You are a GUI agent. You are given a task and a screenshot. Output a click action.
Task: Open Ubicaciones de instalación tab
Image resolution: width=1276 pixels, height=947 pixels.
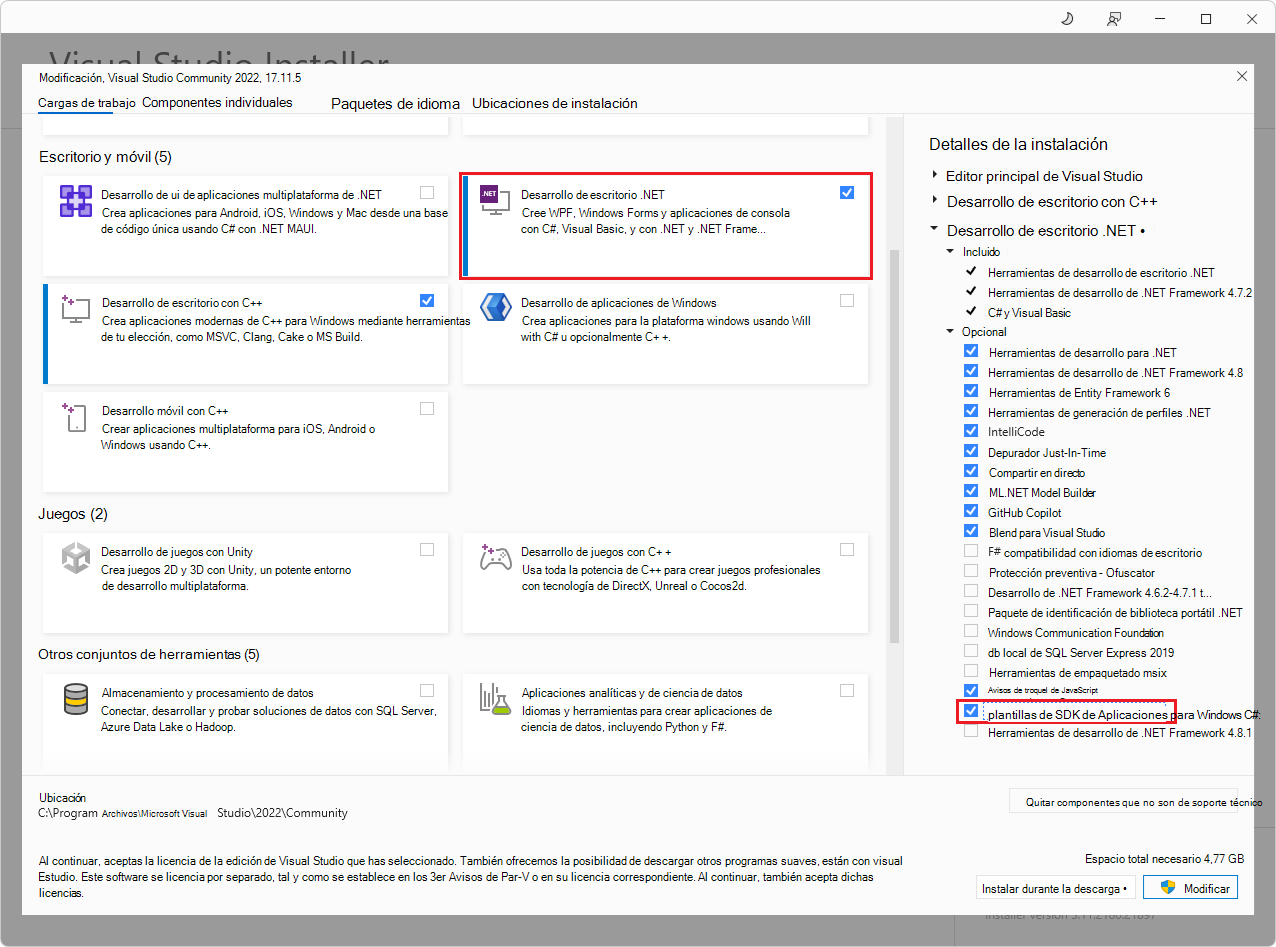[554, 103]
